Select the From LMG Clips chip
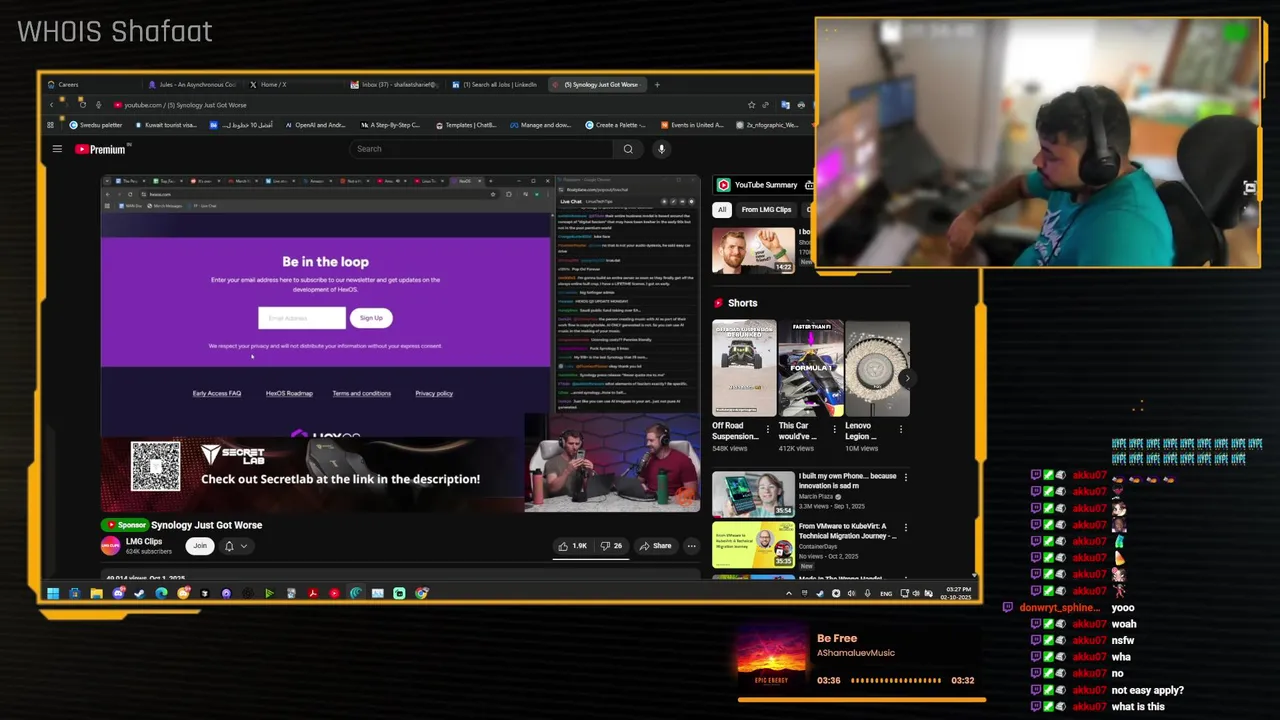Image resolution: width=1280 pixels, height=720 pixels. [766, 209]
